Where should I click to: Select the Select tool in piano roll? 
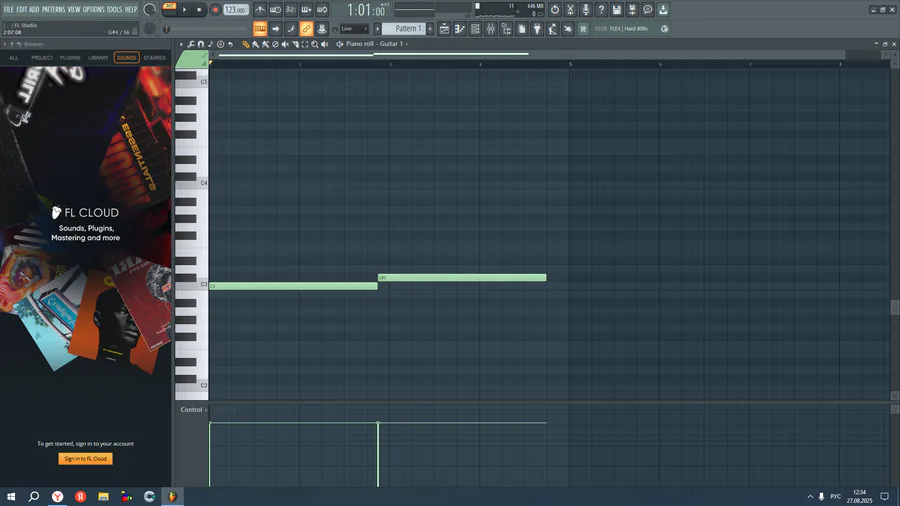[305, 44]
